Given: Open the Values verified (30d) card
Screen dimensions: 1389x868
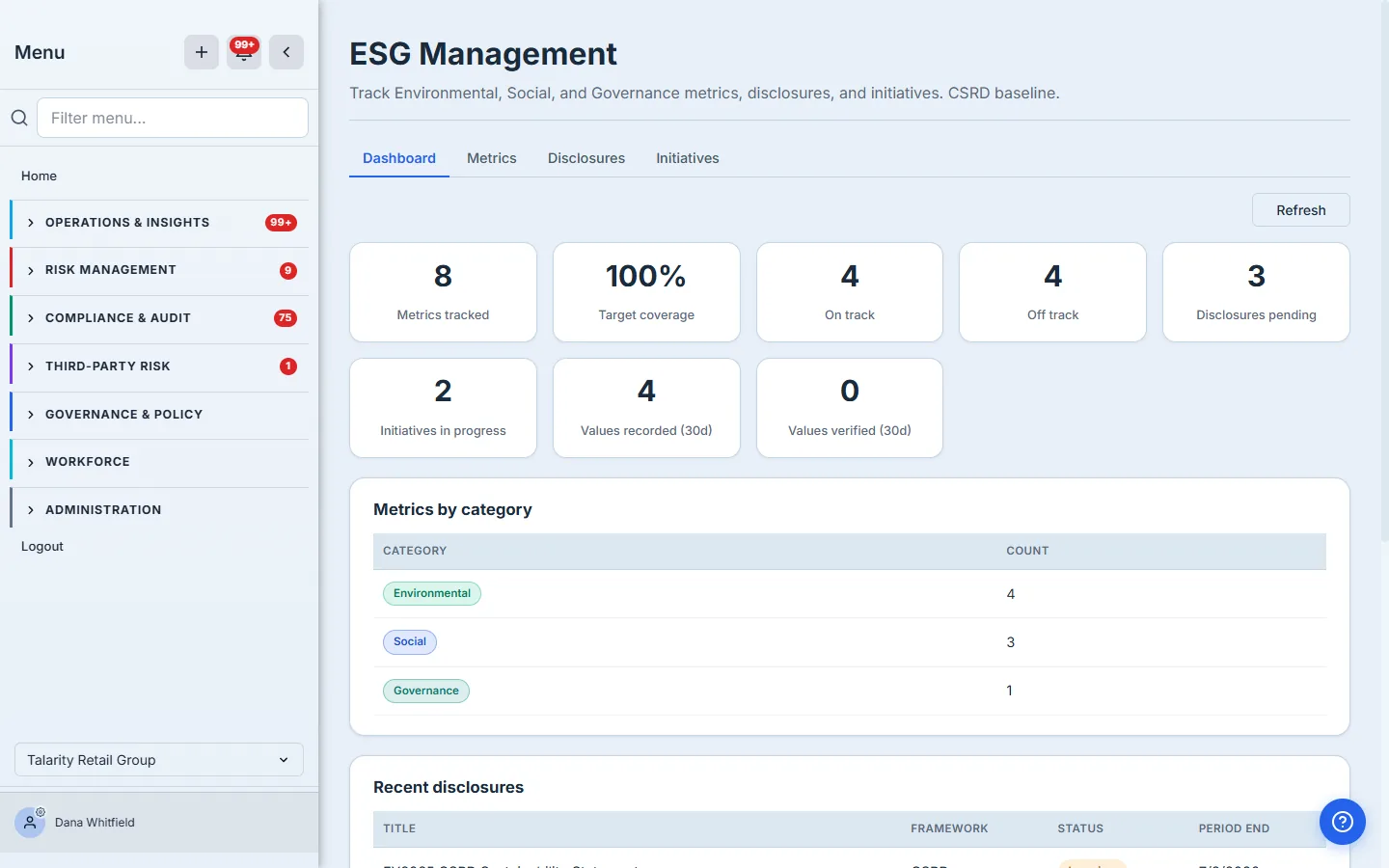Looking at the screenshot, I should (x=850, y=408).
